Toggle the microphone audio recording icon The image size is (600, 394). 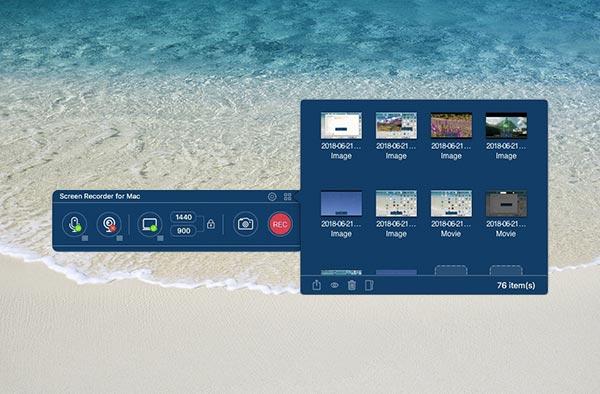pos(75,224)
